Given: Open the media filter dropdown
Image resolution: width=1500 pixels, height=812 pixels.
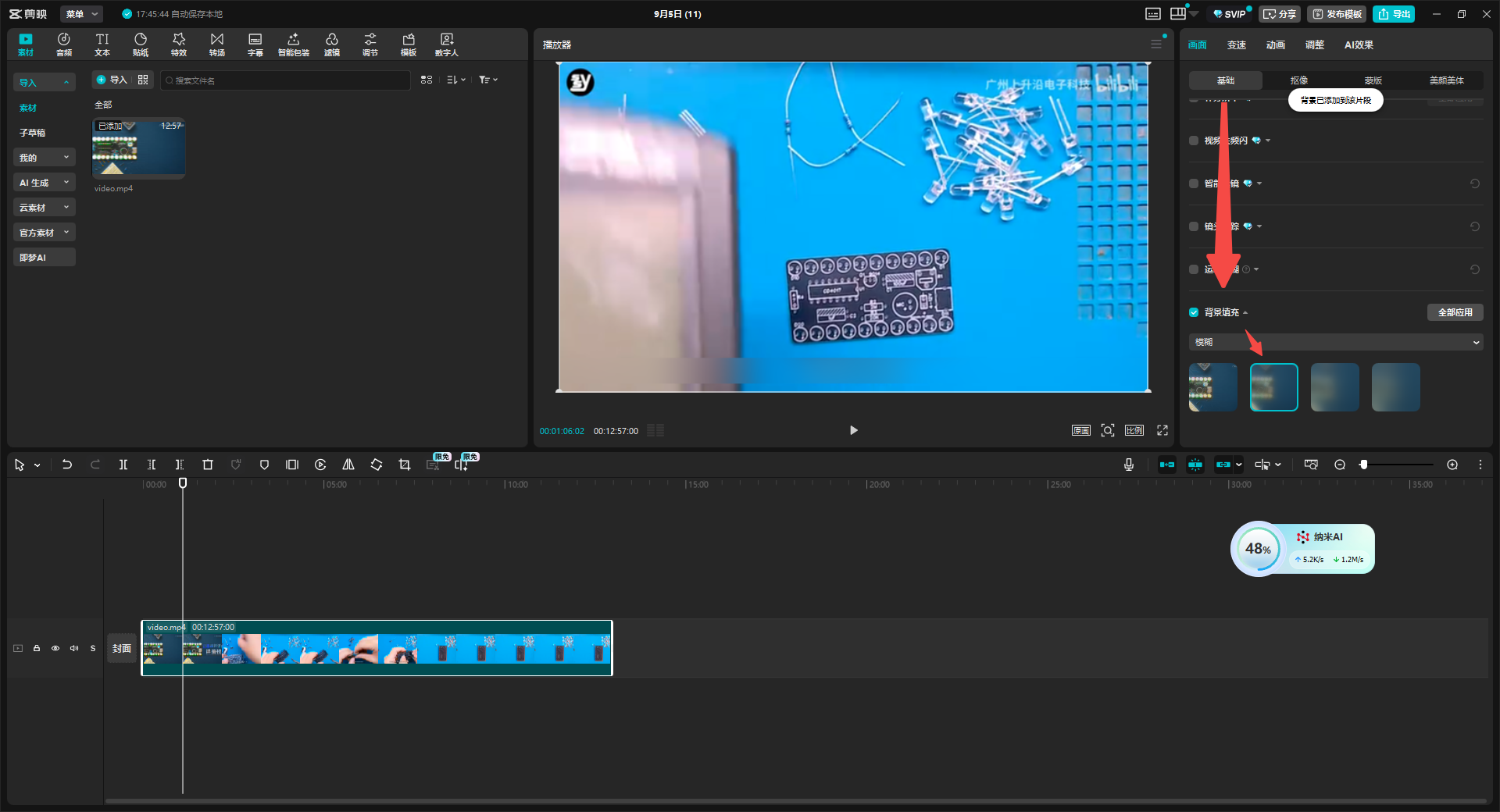Looking at the screenshot, I should (x=488, y=80).
